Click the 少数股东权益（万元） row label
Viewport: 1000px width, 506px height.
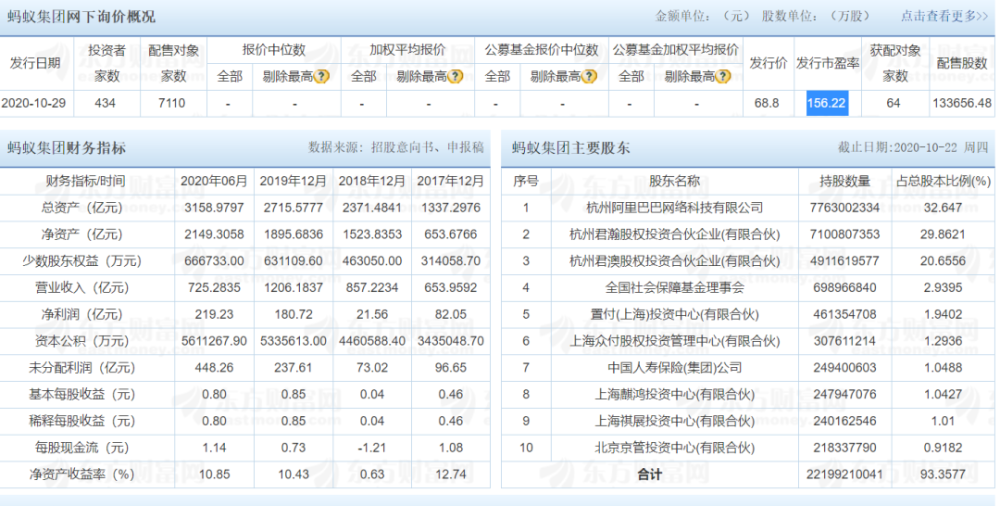[82, 261]
